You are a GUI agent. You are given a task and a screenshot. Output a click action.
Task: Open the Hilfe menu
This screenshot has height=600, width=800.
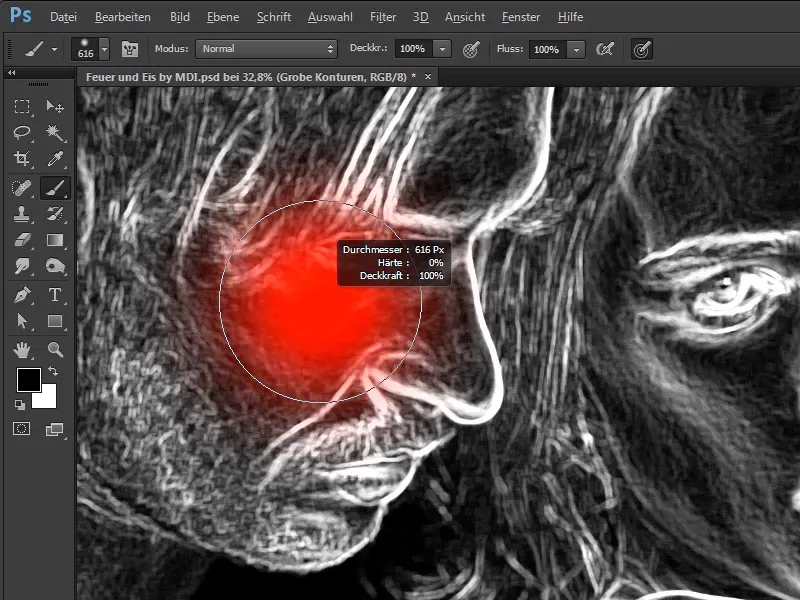pos(570,17)
